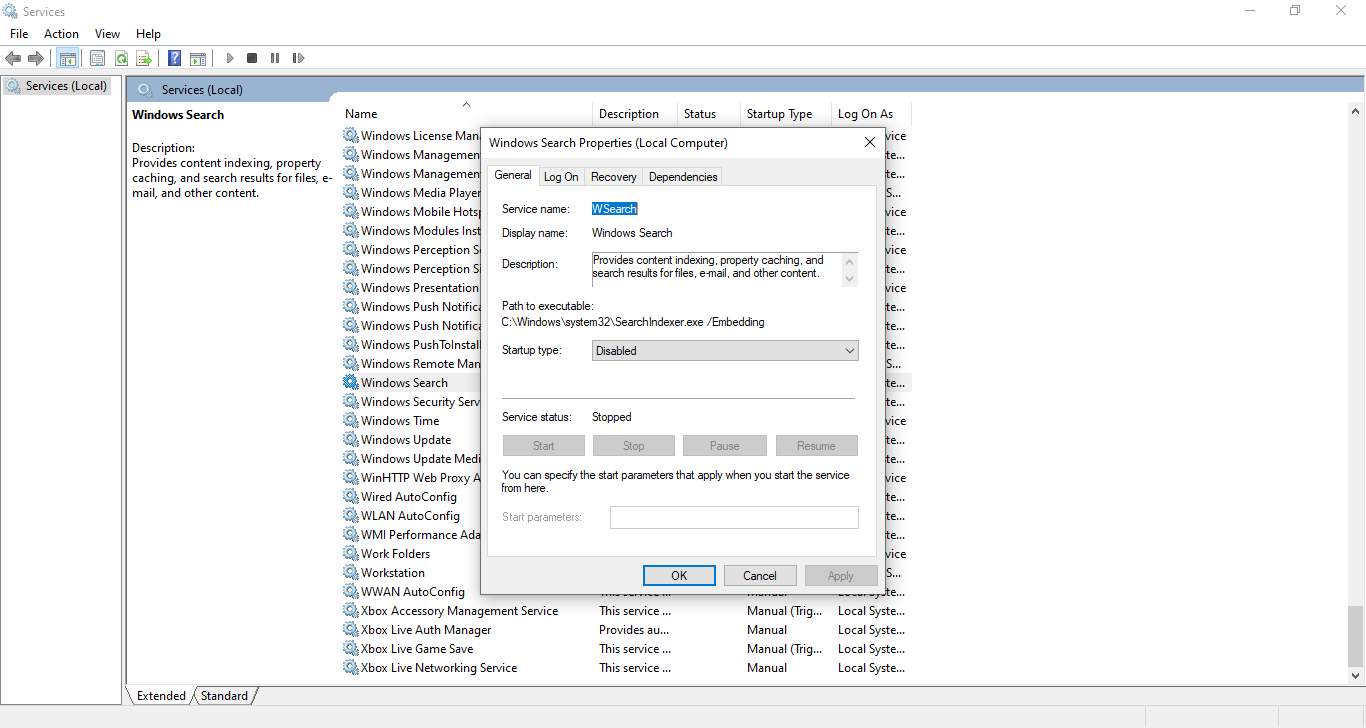Open the File menu

(x=19, y=34)
